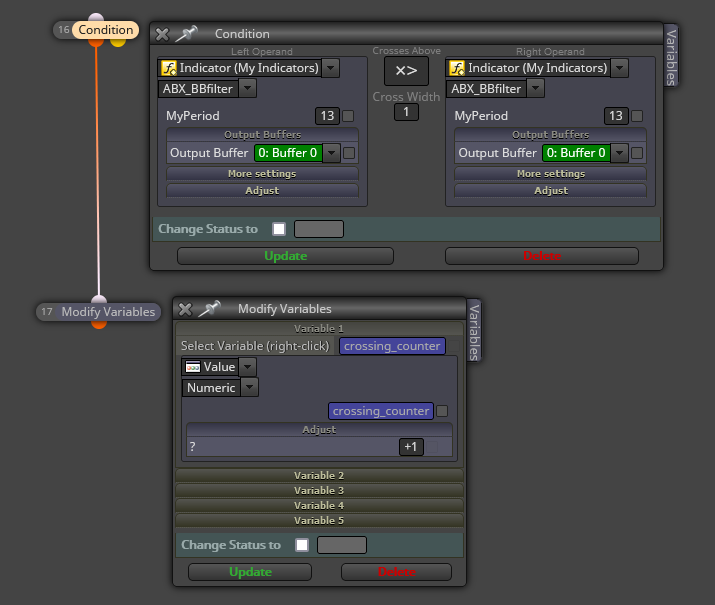Click Update in Modify Variables panel

tap(250, 572)
